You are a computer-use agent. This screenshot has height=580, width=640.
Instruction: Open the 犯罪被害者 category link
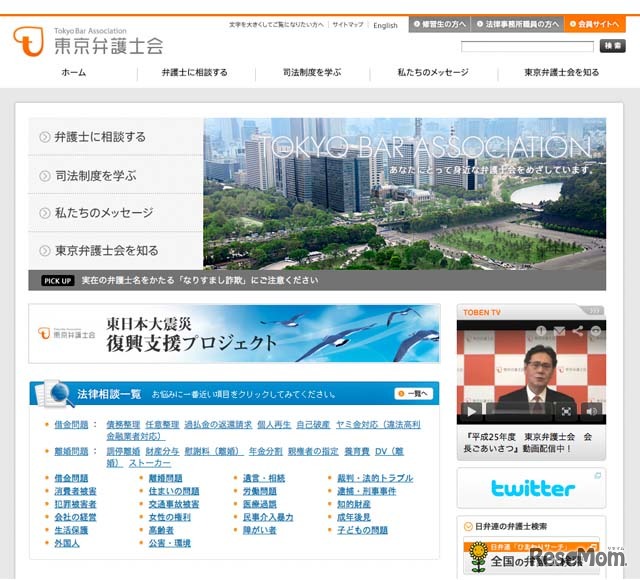[x=76, y=504]
